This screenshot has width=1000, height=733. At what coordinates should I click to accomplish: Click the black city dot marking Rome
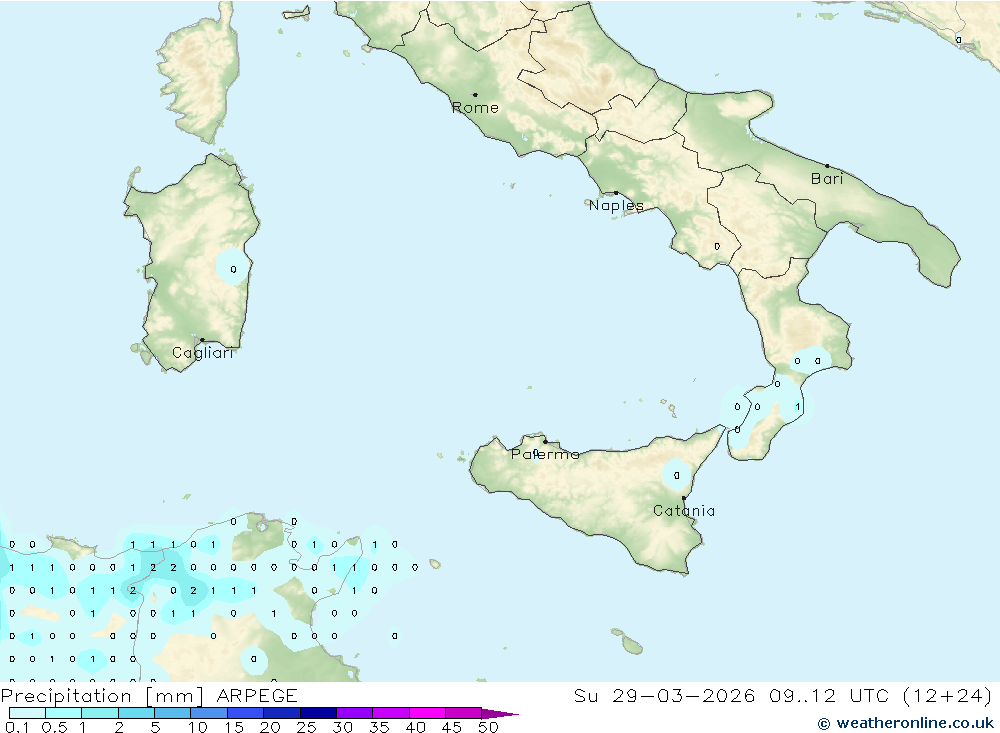click(x=475, y=95)
